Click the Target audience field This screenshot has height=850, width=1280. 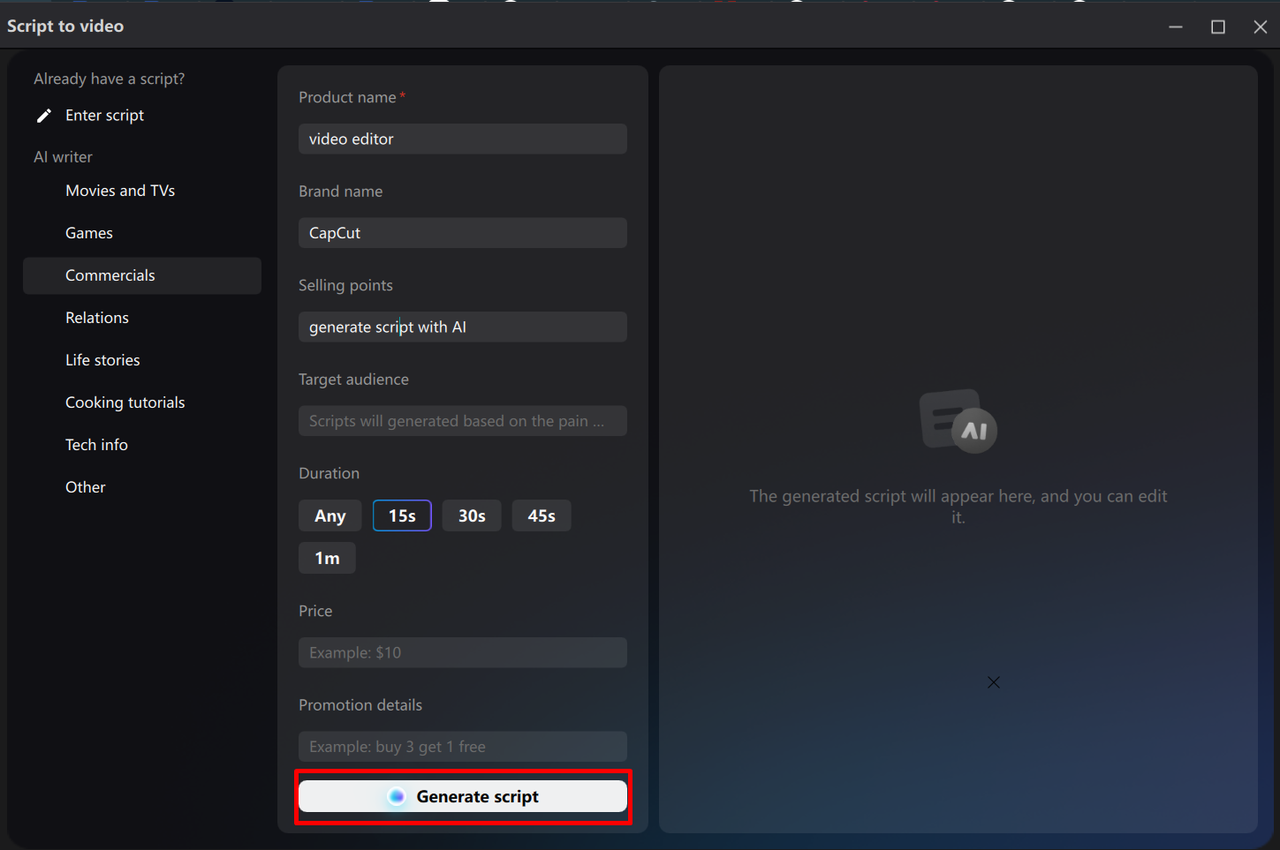click(x=462, y=420)
